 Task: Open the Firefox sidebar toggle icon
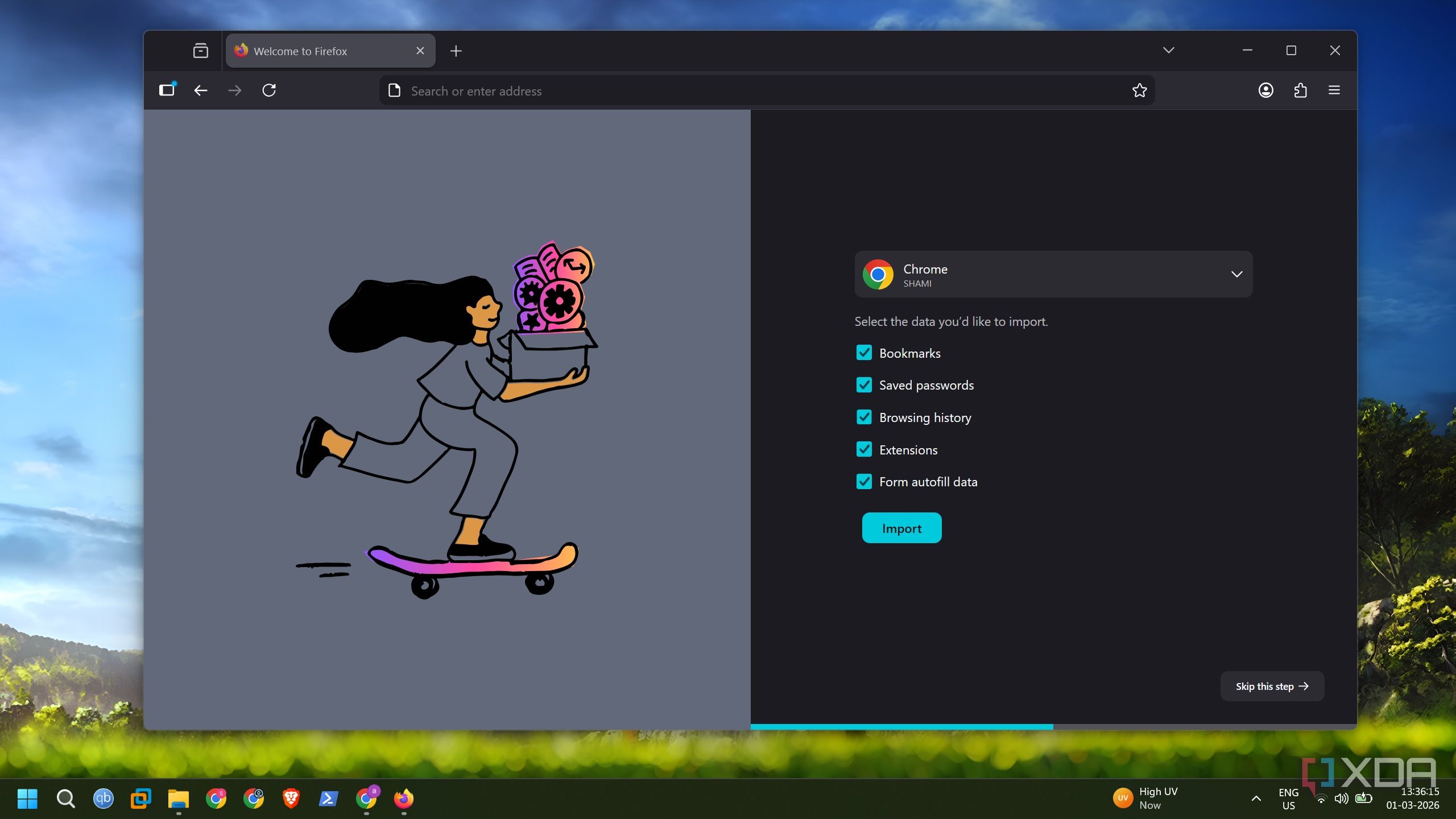click(167, 90)
